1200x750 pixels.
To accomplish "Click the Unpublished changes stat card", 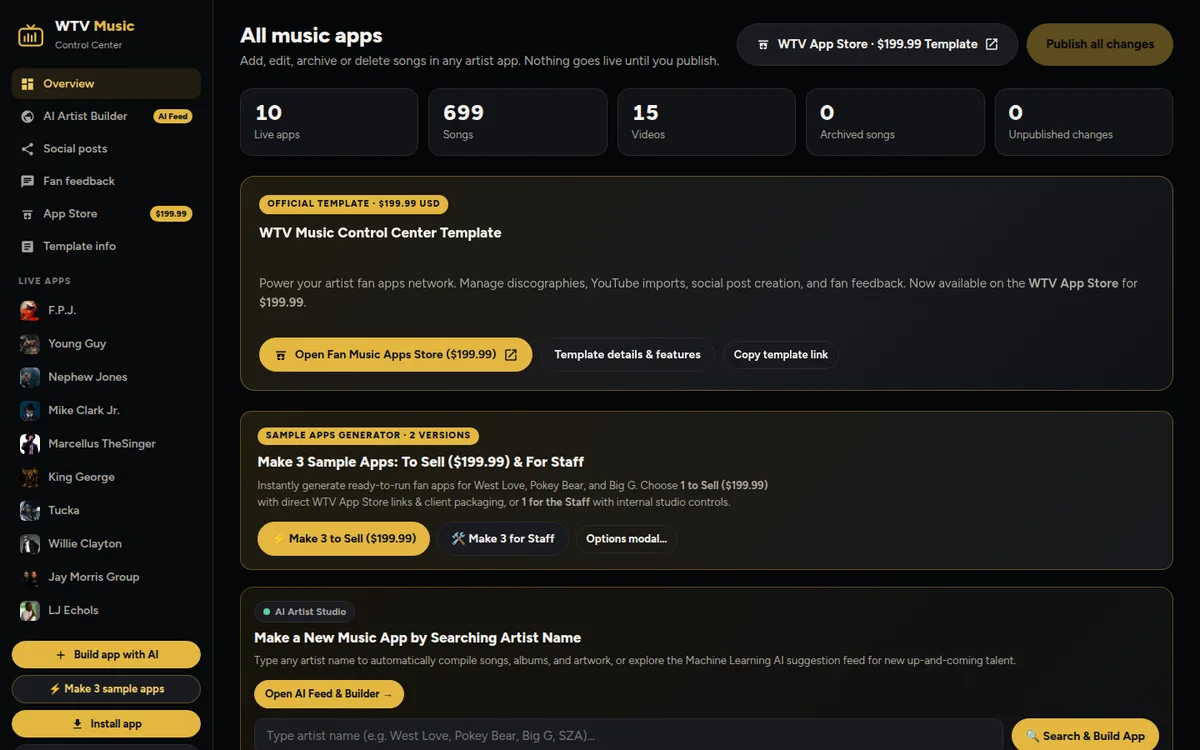I will [x=1084, y=122].
